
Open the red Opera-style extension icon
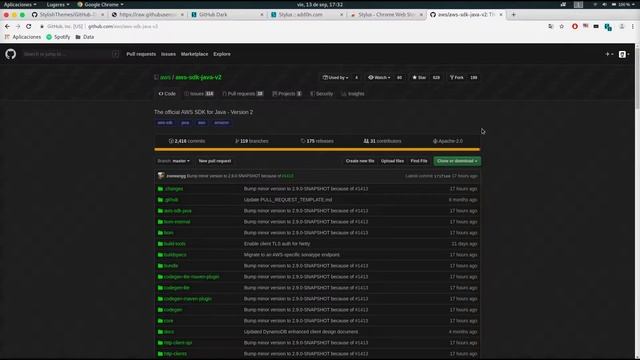pos(575,26)
